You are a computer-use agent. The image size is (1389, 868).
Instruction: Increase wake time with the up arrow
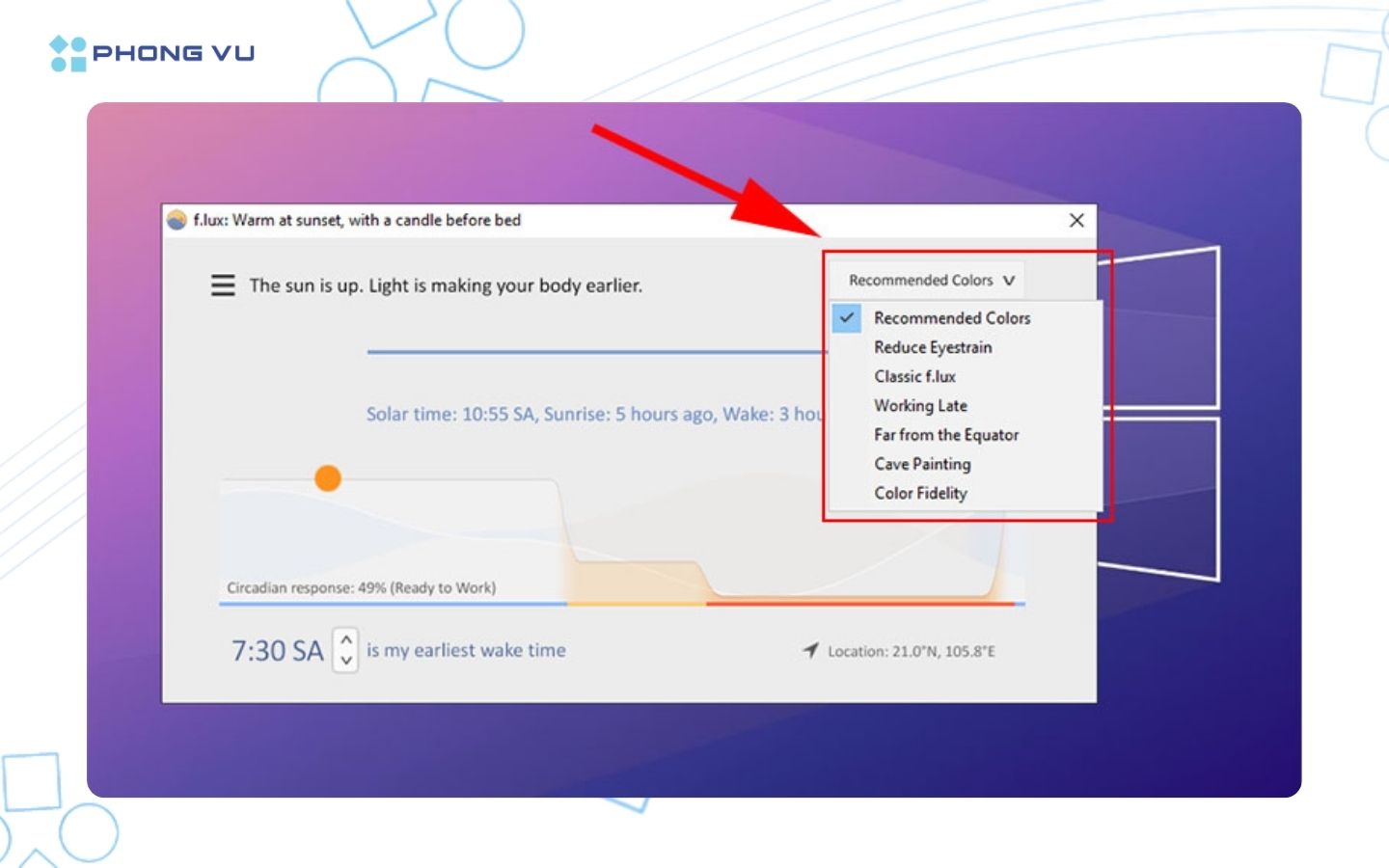tap(346, 639)
